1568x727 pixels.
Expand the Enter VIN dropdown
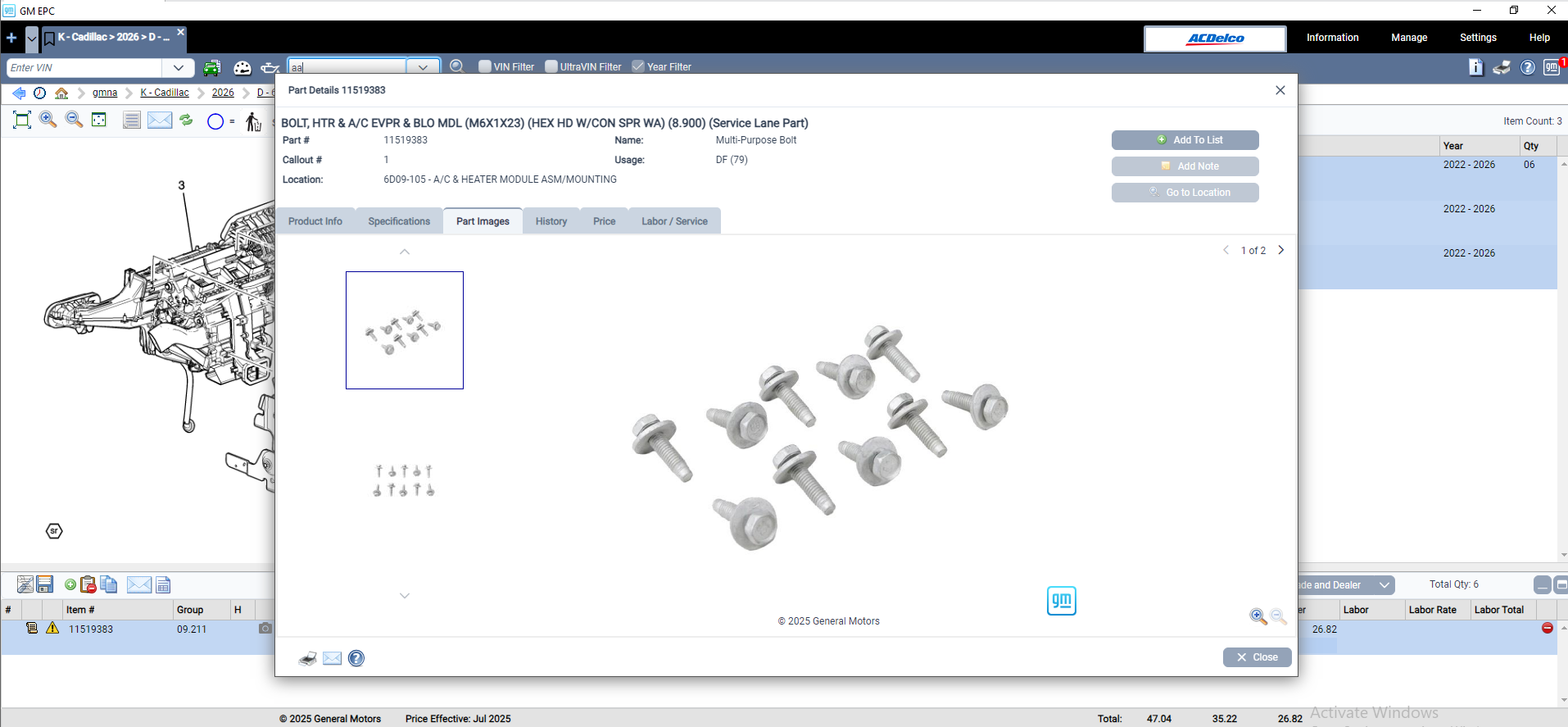(179, 68)
